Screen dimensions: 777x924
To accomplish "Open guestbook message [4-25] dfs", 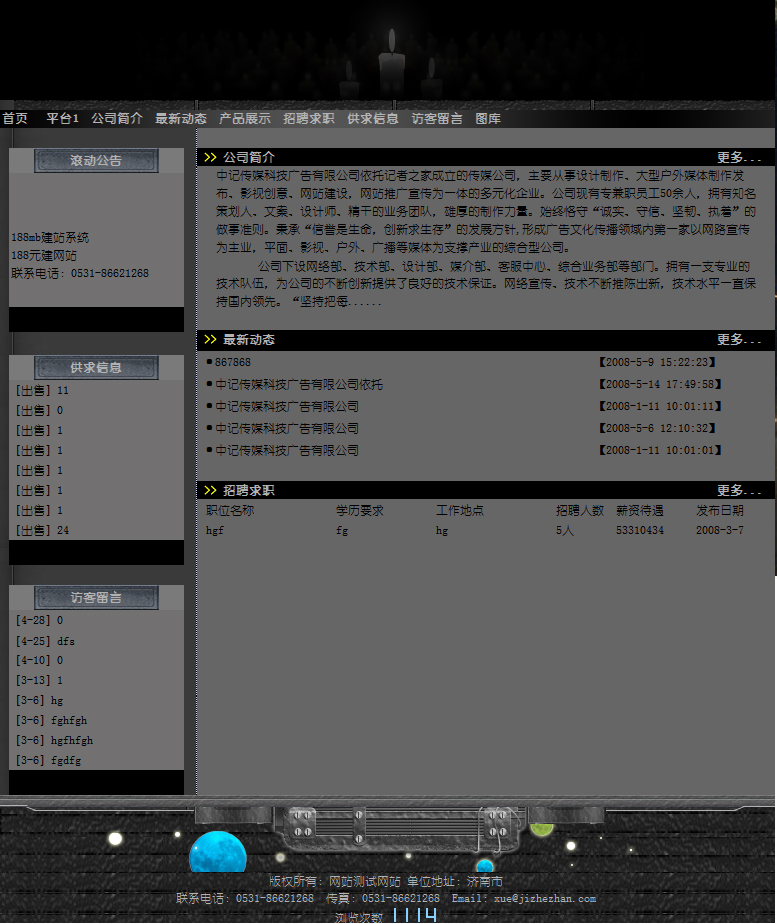I will click(46, 640).
